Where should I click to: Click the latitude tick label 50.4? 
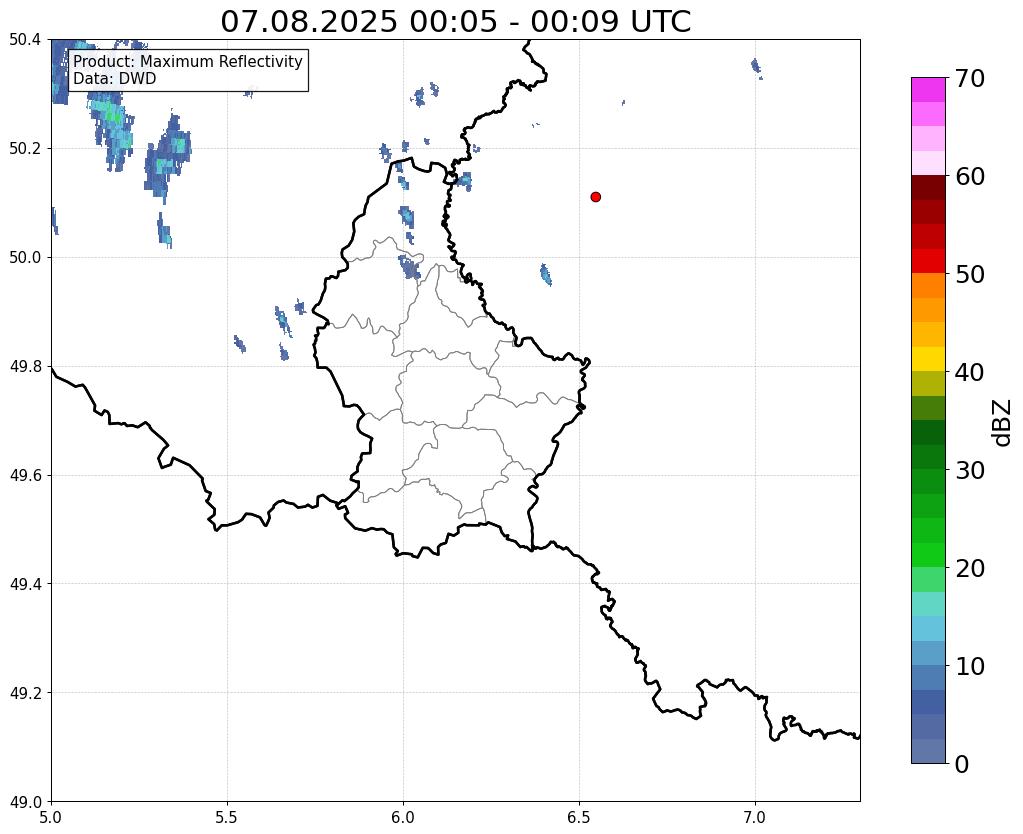pyautogui.click(x=25, y=40)
